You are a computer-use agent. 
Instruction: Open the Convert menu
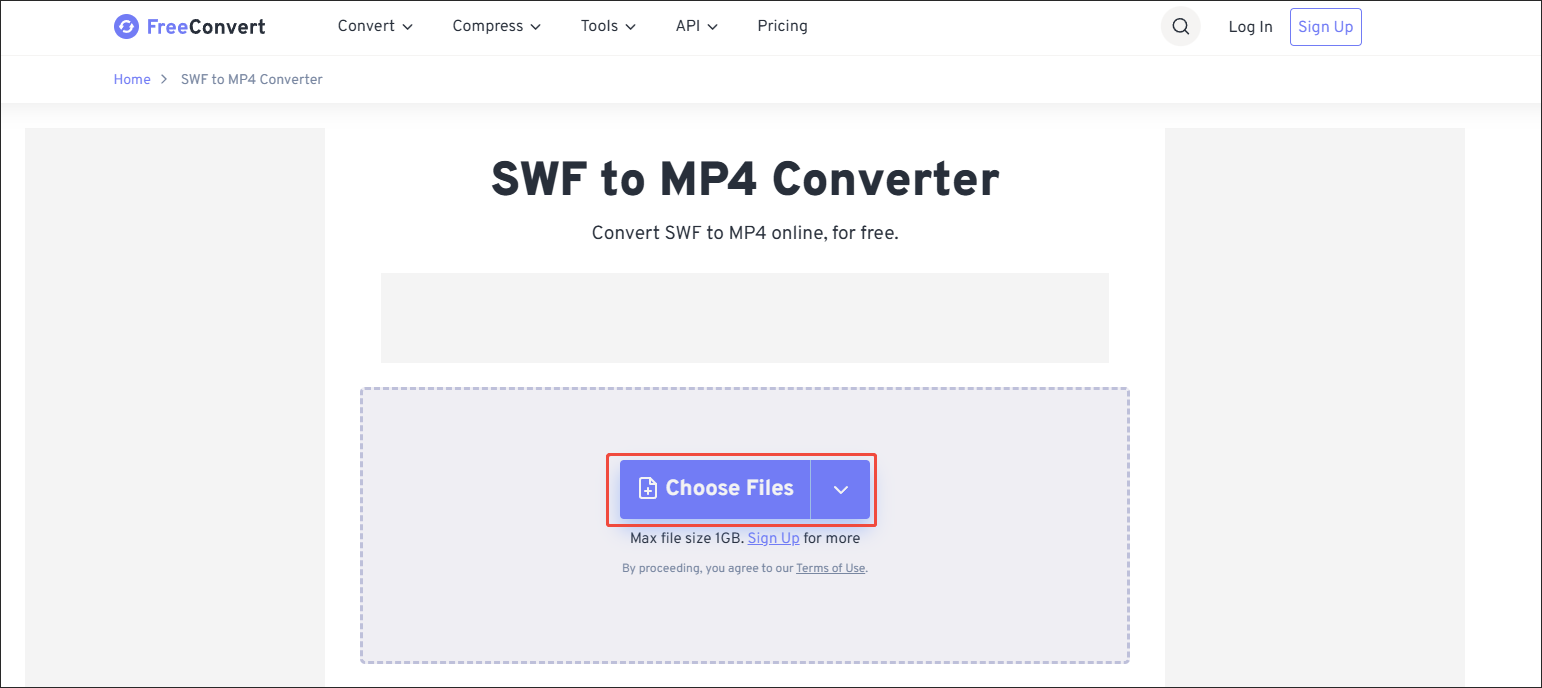[366, 26]
